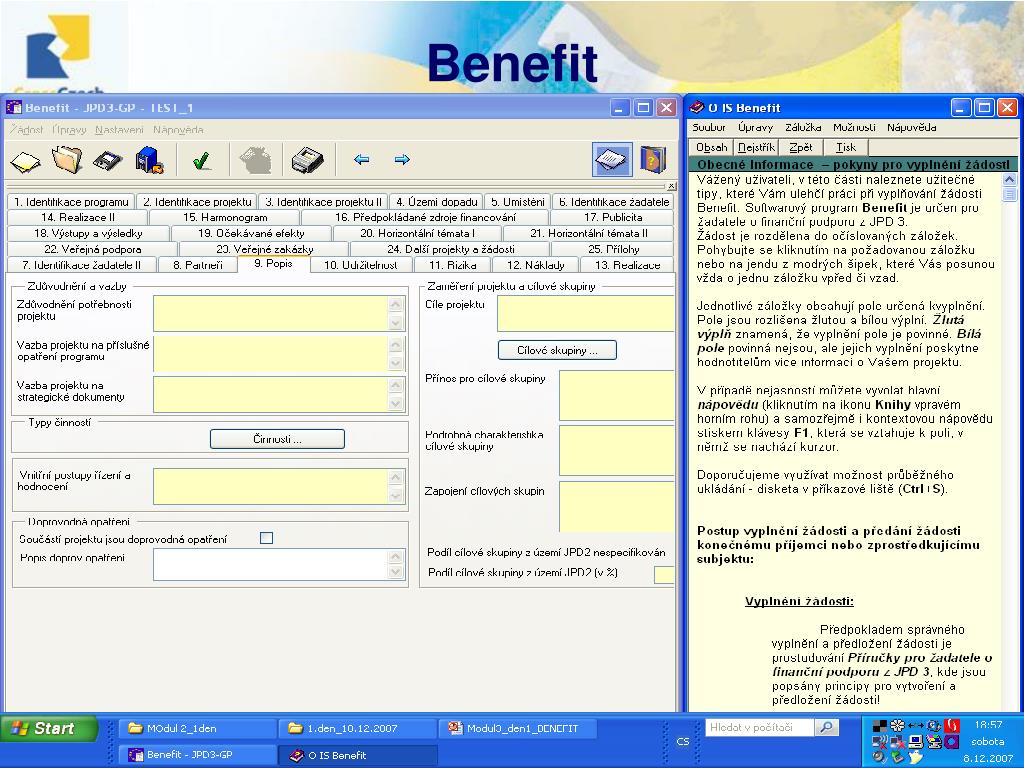Tick 'Součástí projektu jsou doprovodná opatření' checkbox

point(266,538)
